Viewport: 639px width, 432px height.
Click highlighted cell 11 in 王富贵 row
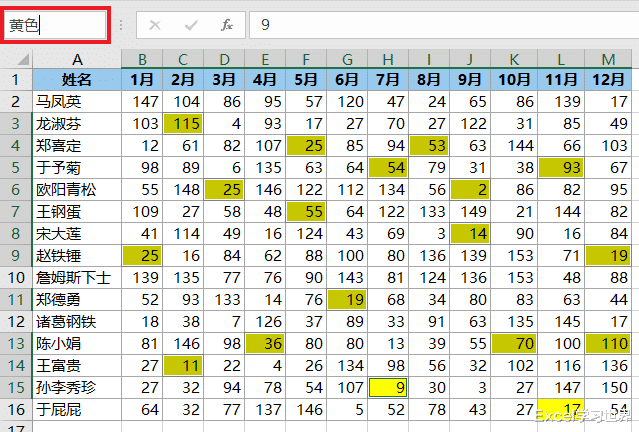(x=183, y=366)
